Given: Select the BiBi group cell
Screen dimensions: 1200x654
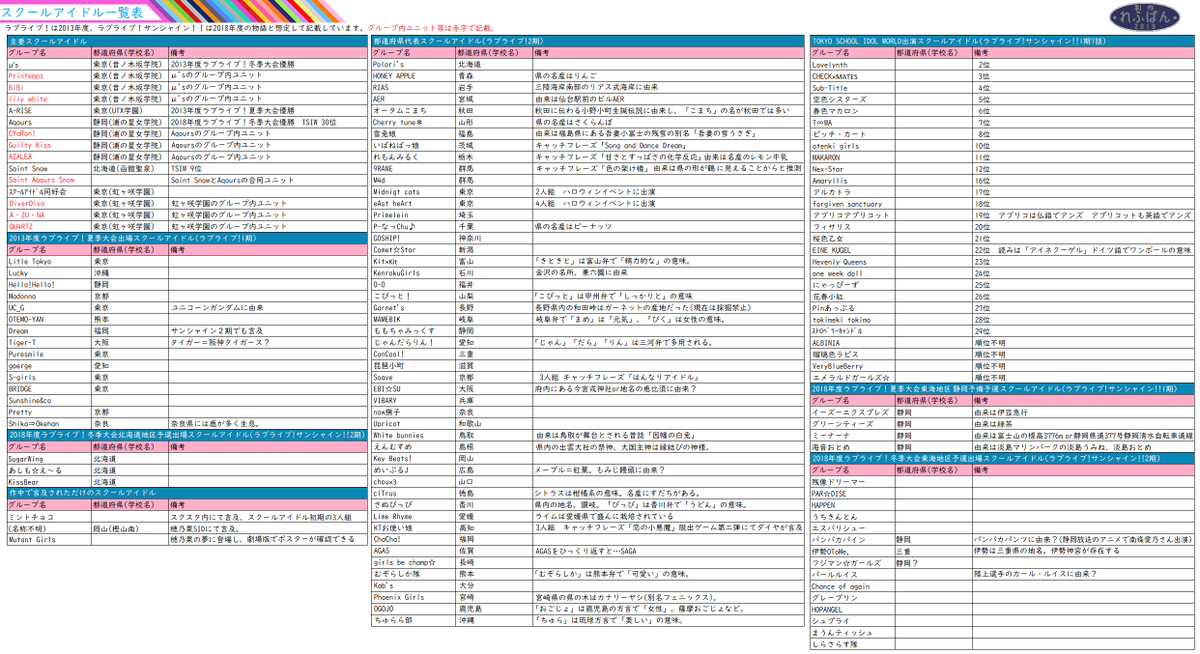Looking at the screenshot, I should pos(49,88).
